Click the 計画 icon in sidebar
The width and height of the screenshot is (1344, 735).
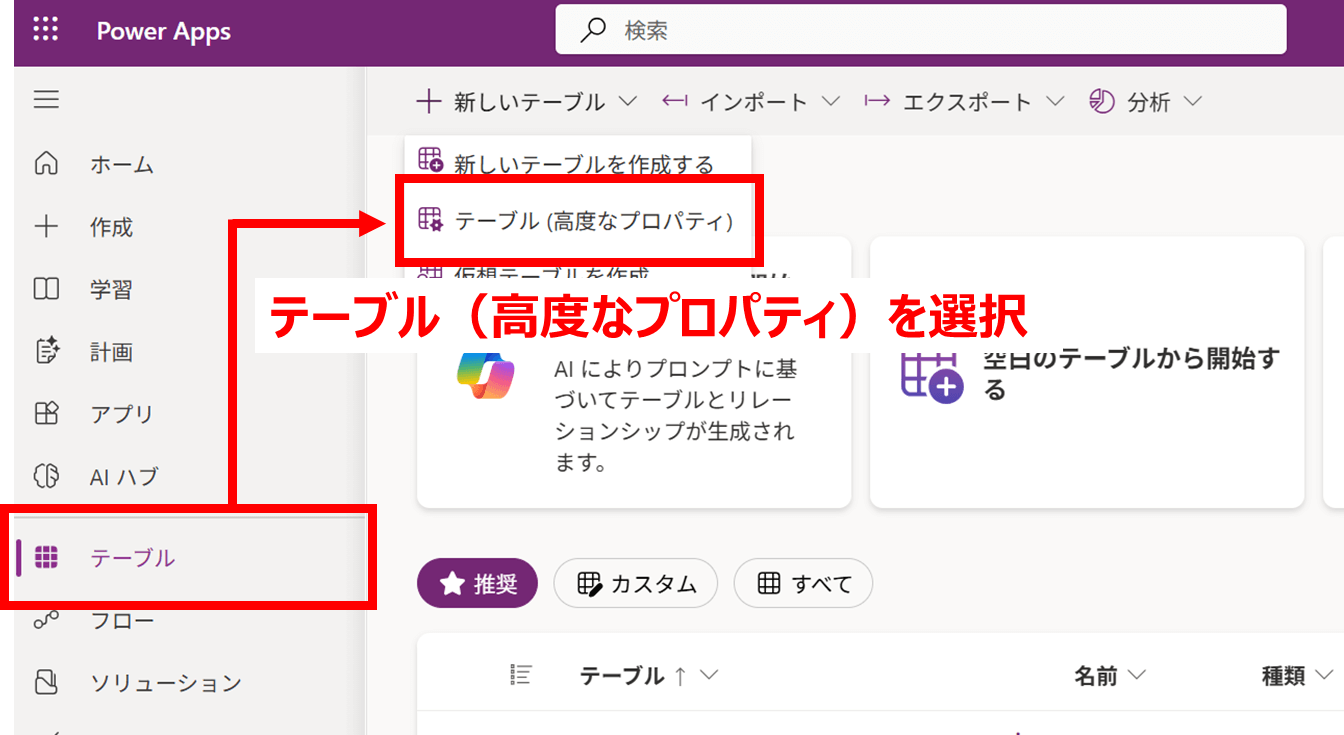(x=46, y=351)
